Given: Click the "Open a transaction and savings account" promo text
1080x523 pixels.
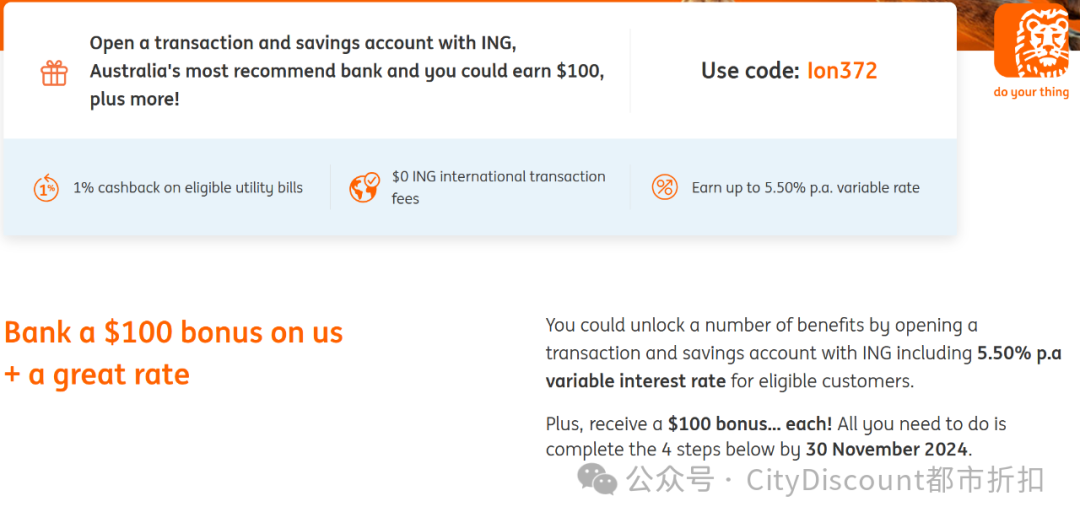Looking at the screenshot, I should pyautogui.click(x=303, y=43).
